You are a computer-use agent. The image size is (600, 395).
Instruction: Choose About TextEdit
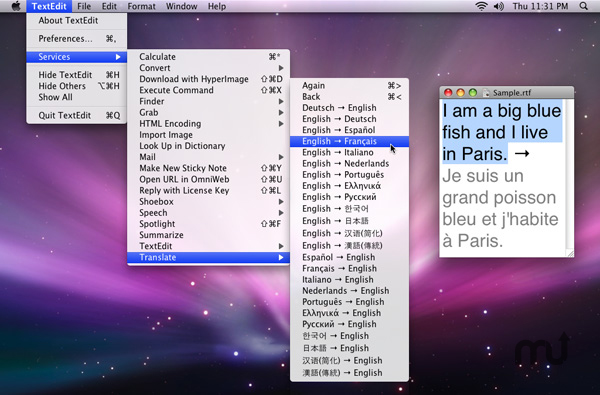click(x=77, y=21)
